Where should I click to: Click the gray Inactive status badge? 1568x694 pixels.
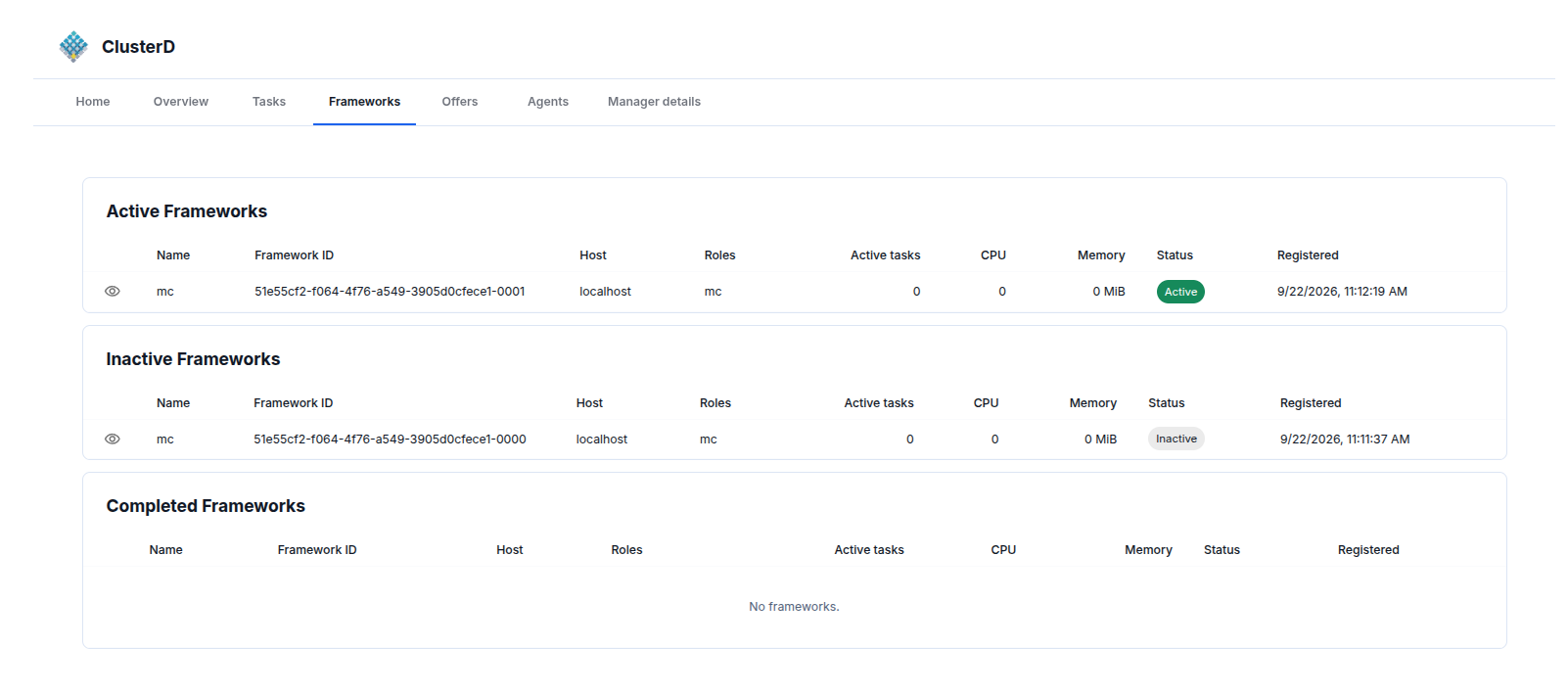pos(1176,439)
